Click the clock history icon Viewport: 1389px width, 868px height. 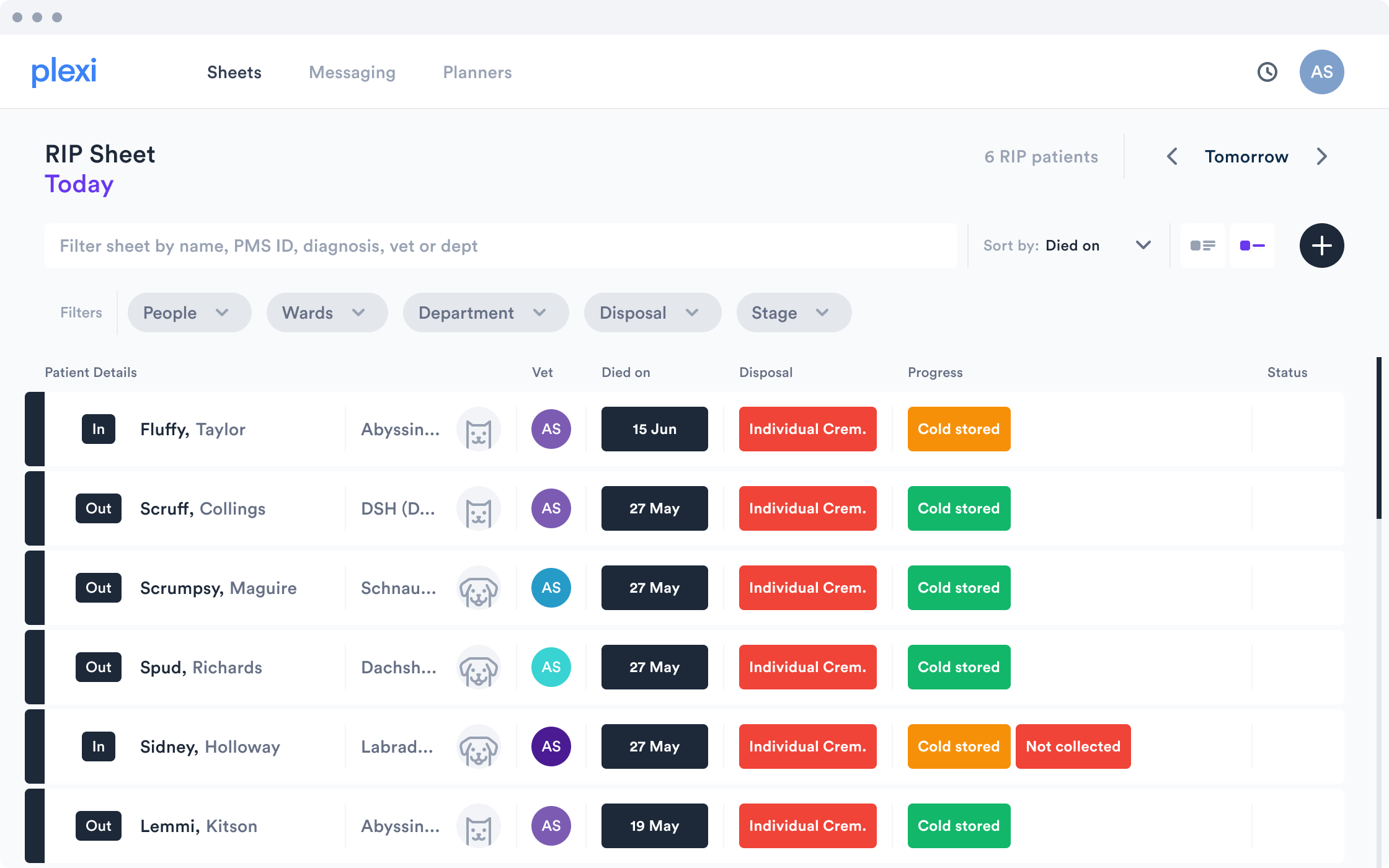click(x=1267, y=72)
